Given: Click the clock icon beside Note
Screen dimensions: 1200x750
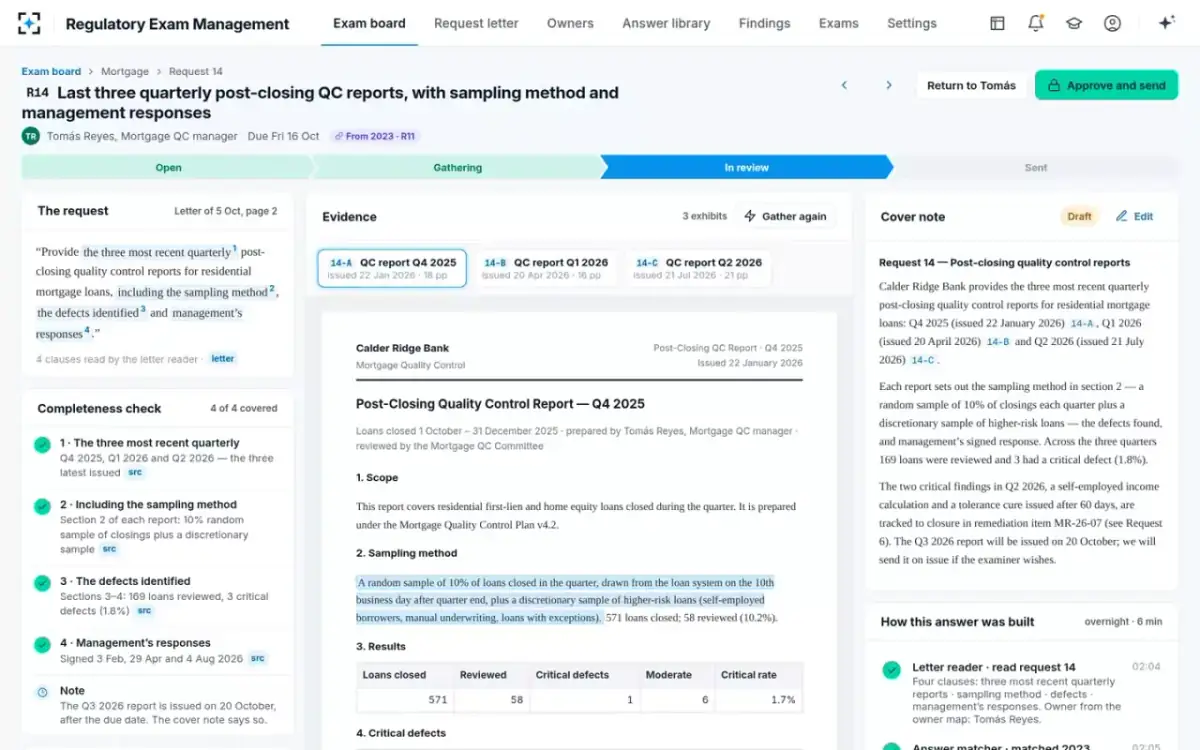Looking at the screenshot, I should pos(42,692).
